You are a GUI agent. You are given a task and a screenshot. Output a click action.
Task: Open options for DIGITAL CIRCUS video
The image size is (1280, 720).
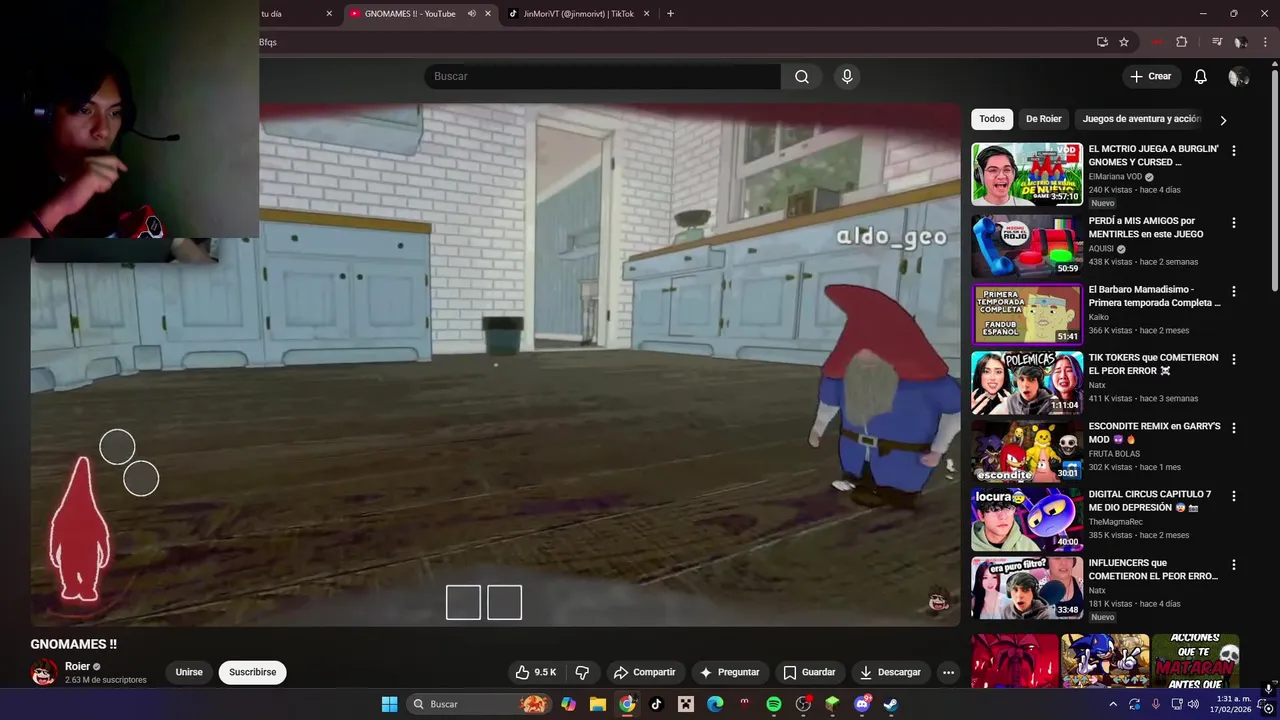1233,496
